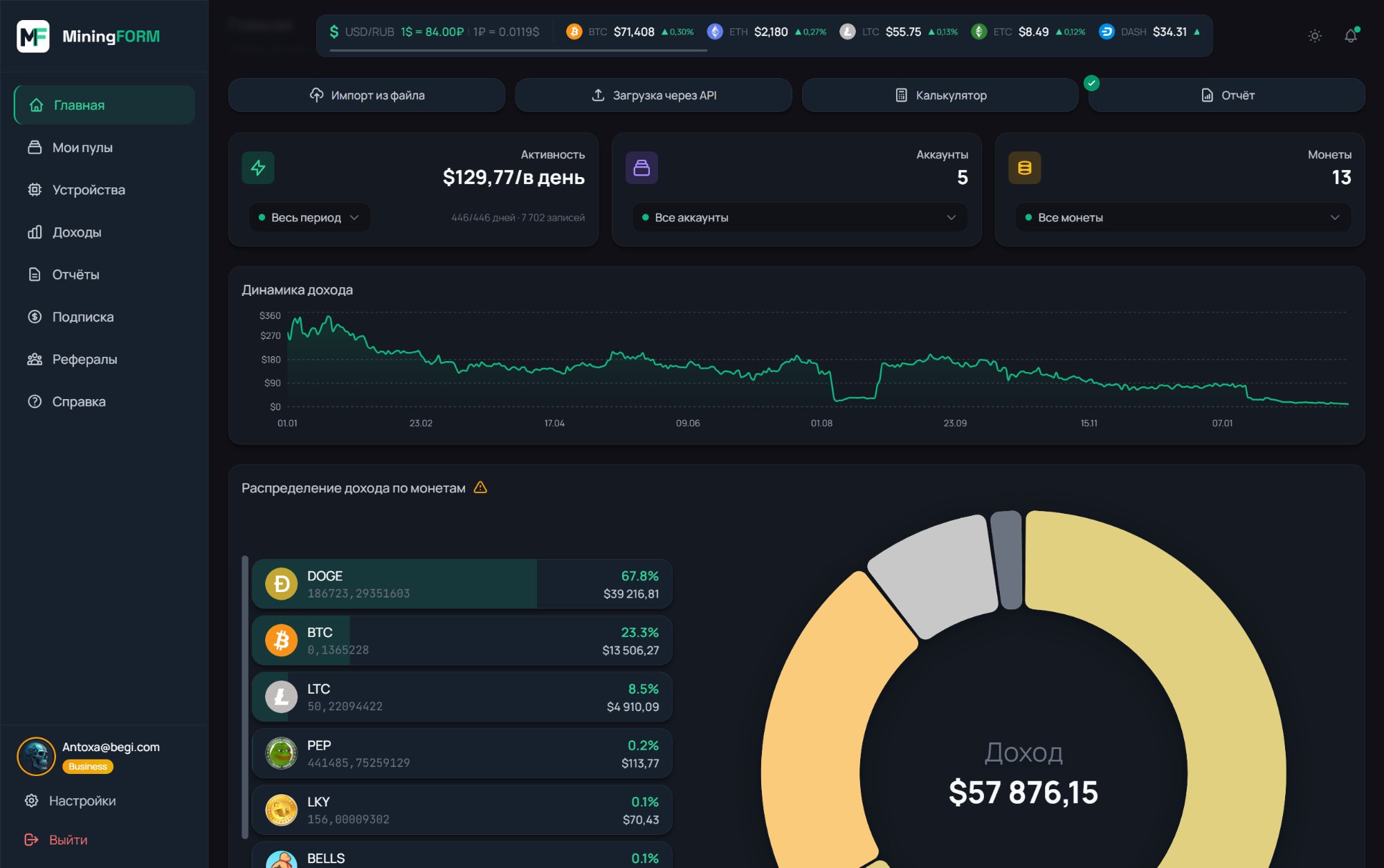Screen dimensions: 1384x868
Task: Click the Монеты coins stack icon
Action: pos(1025,168)
